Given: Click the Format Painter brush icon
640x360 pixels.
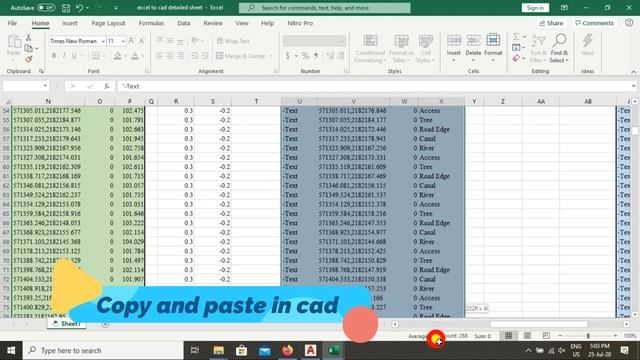Looking at the screenshot, I should [x=29, y=59].
